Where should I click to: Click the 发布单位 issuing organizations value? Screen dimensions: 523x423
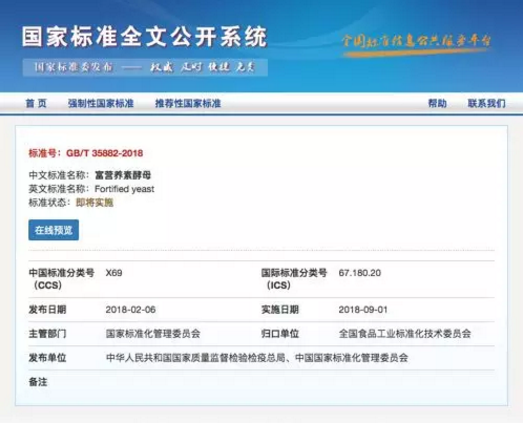click(x=257, y=358)
